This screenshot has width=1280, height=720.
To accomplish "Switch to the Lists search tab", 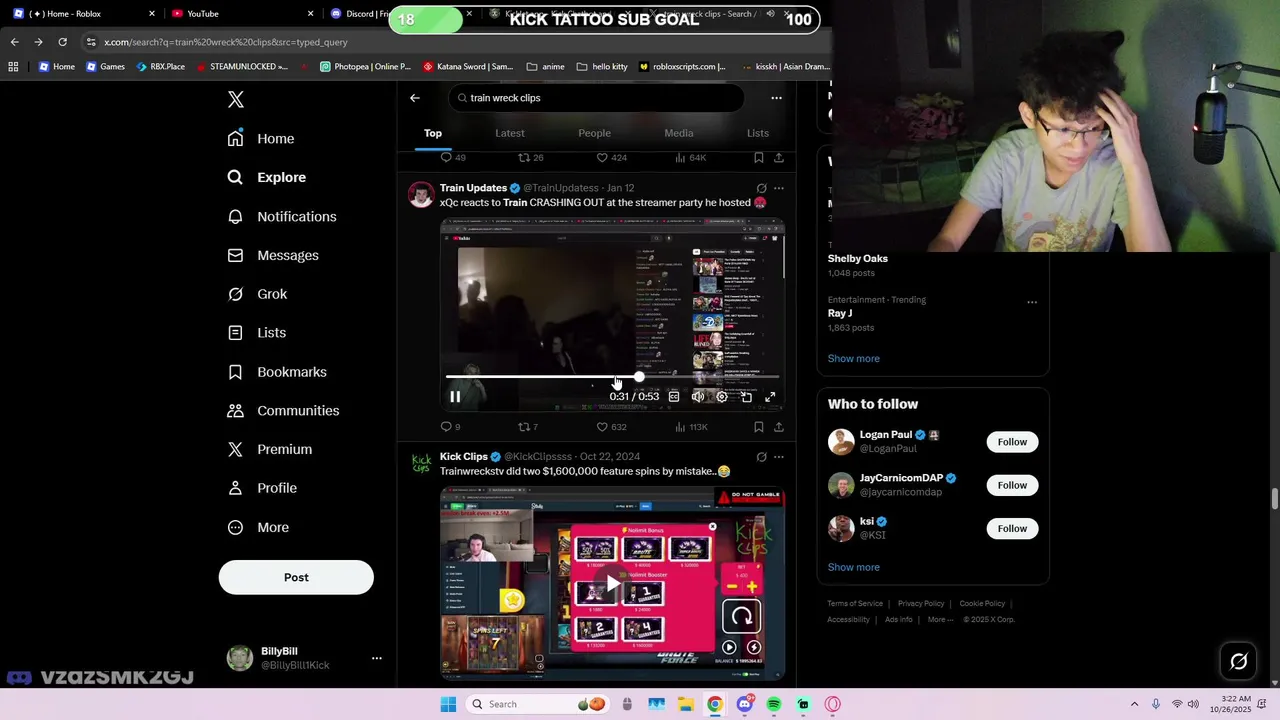I will pos(758,133).
